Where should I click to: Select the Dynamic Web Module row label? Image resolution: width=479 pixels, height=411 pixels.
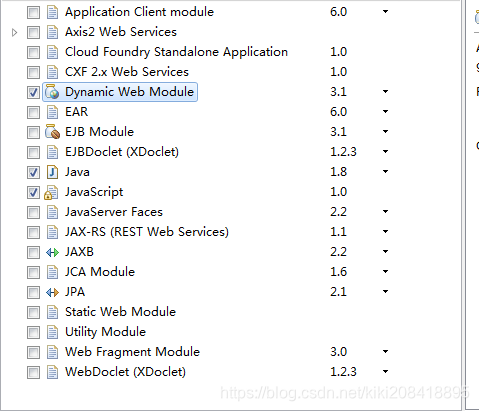point(129,92)
